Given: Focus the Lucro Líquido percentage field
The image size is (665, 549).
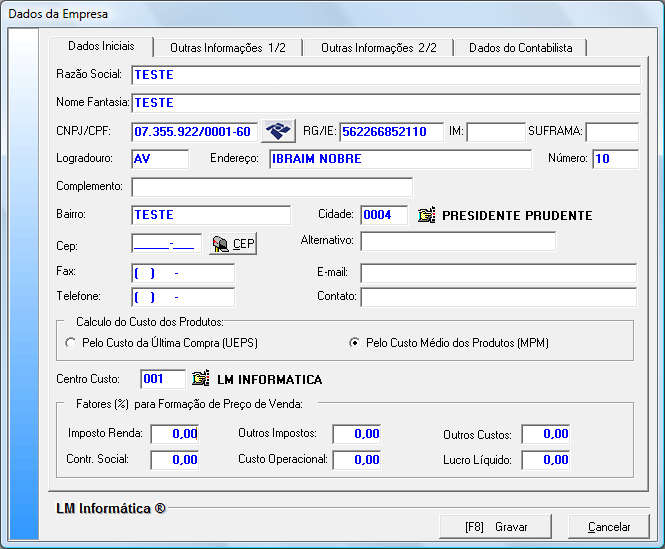Looking at the screenshot, I should tap(545, 460).
